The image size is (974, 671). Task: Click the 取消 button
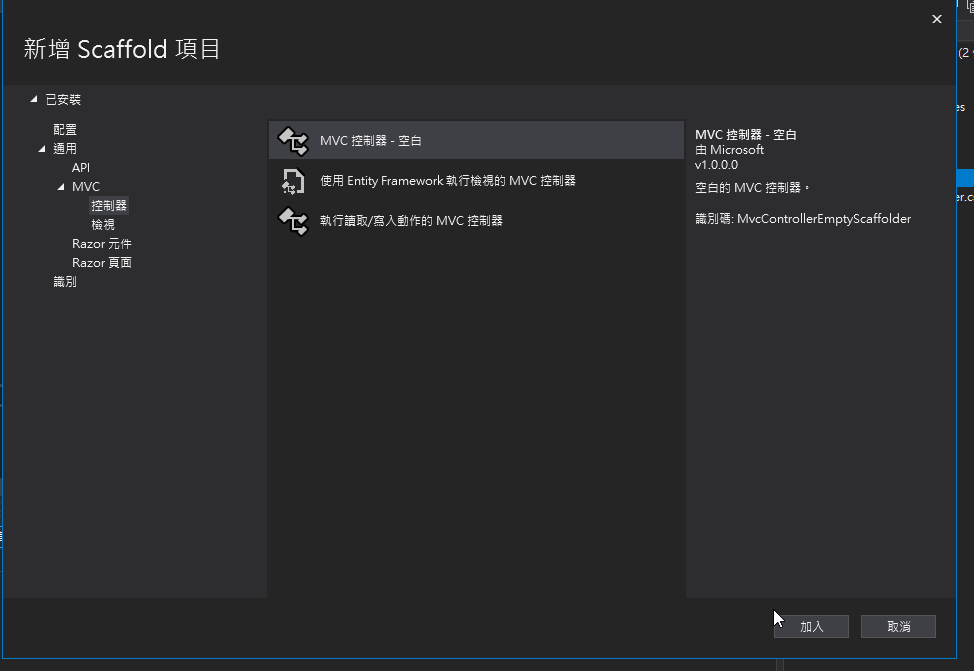(x=898, y=626)
